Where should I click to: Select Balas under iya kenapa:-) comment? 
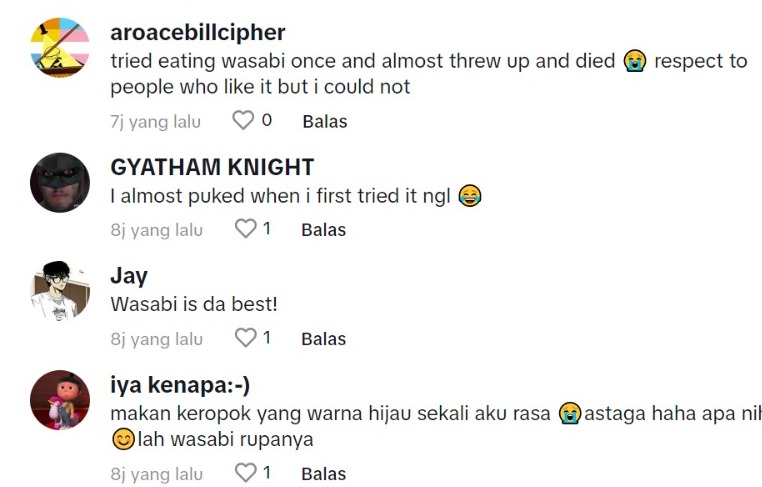click(324, 474)
